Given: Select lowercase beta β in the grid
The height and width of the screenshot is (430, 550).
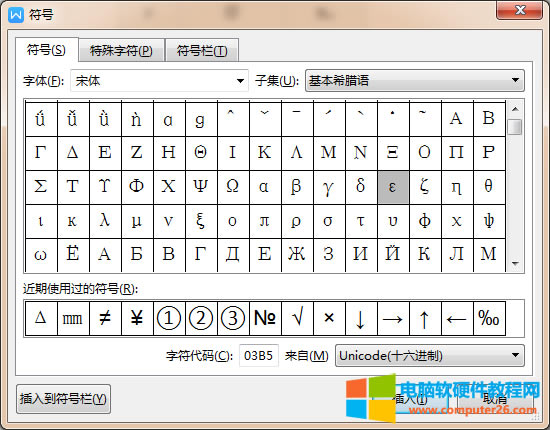Looking at the screenshot, I should [x=297, y=187].
